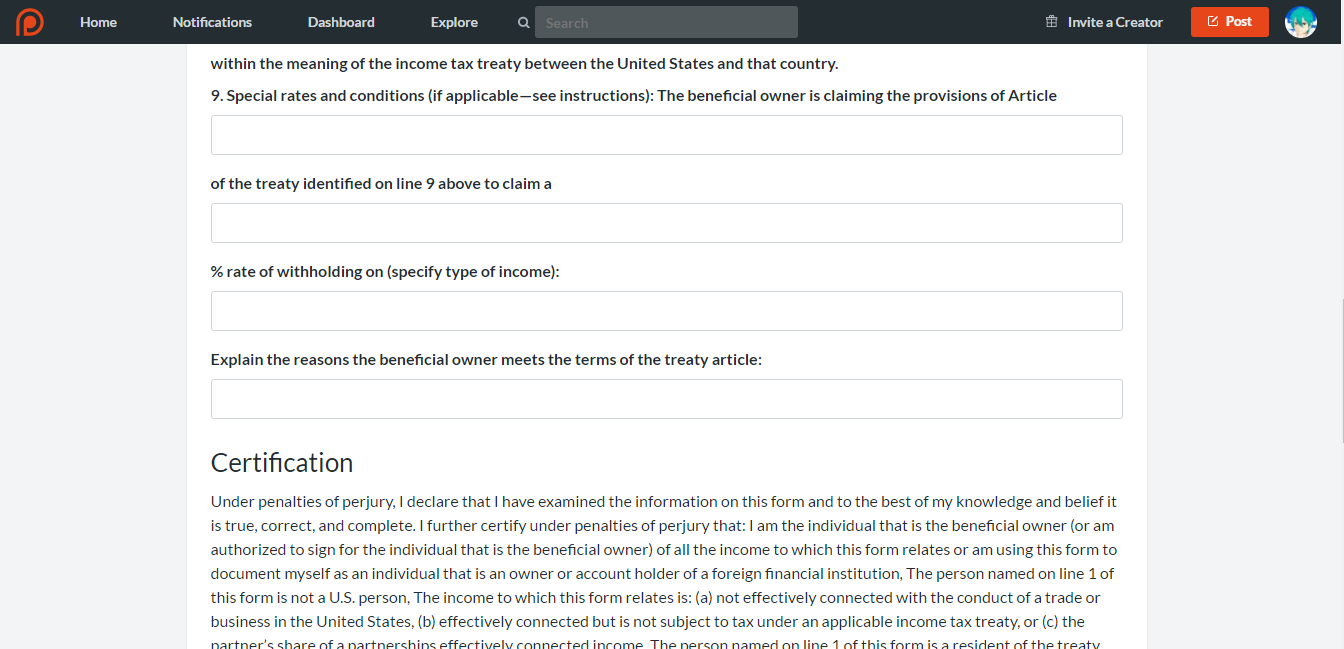This screenshot has height=649, width=1344.
Task: Click the page's vertical scrollbar
Action: pyautogui.click(x=1341, y=370)
